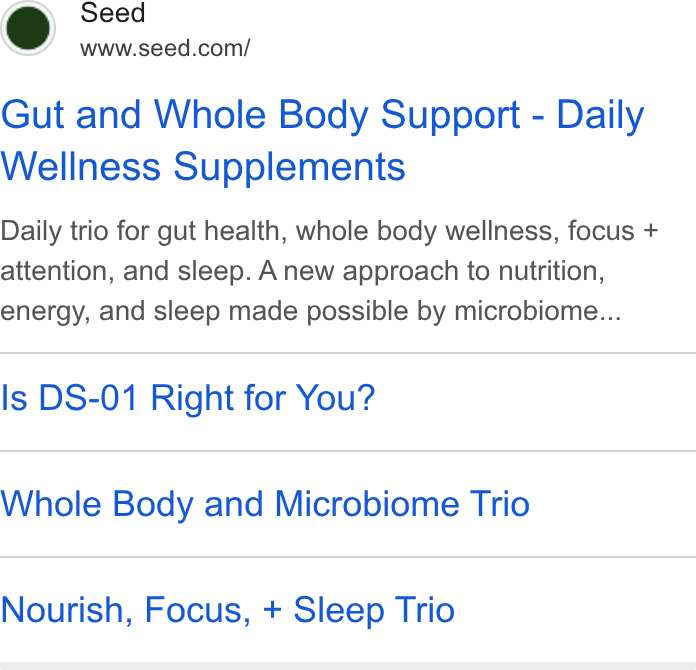Click "attention, and sleep" description line
This screenshot has width=696, height=670.
point(123,271)
